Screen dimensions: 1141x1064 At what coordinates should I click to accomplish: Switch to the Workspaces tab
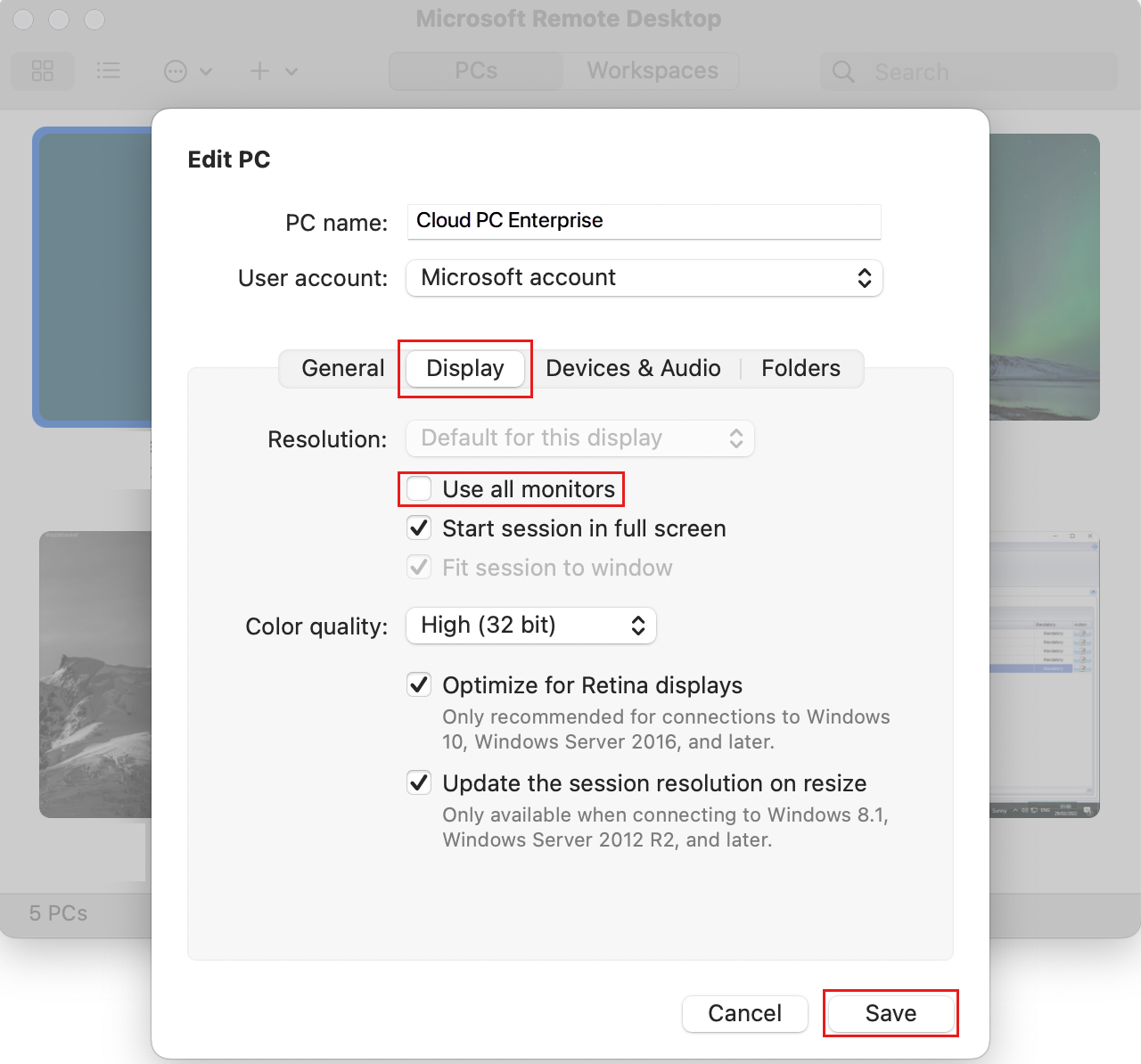(651, 70)
